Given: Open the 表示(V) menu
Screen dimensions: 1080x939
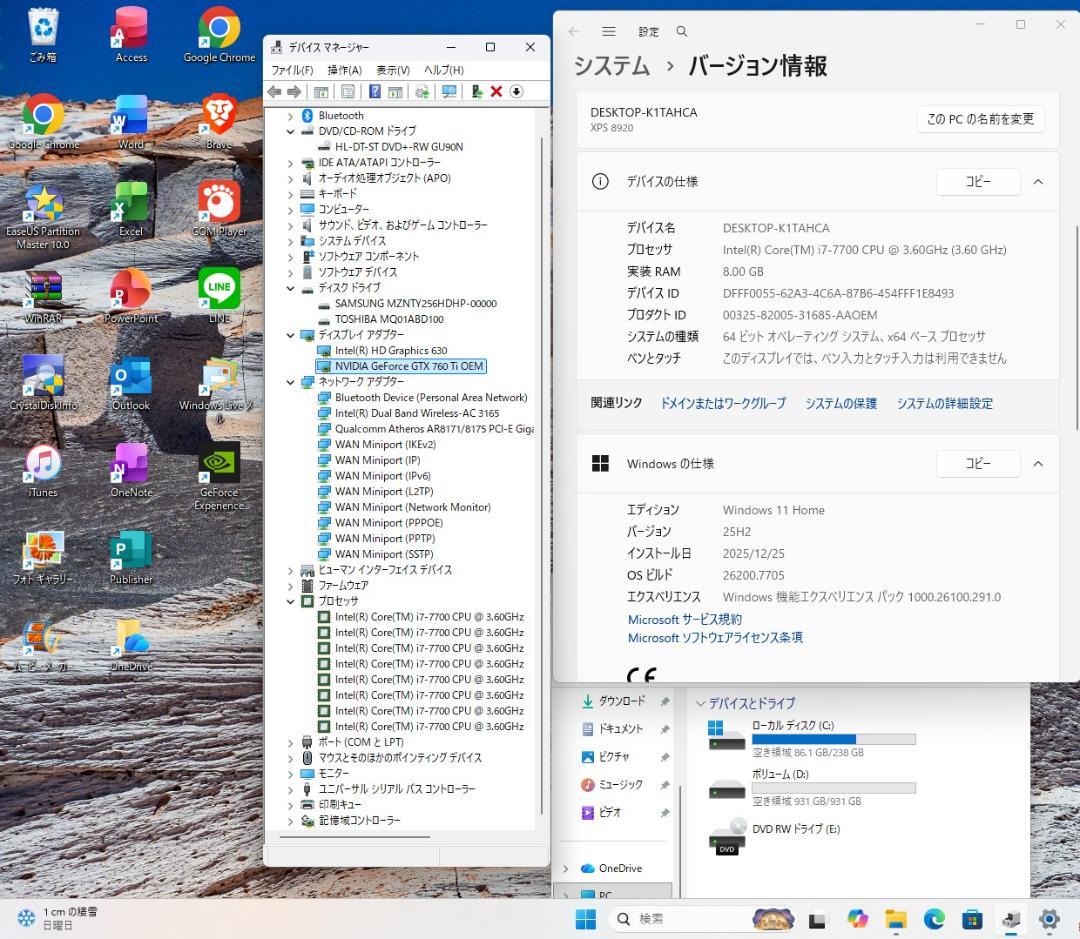Looking at the screenshot, I should [x=393, y=70].
